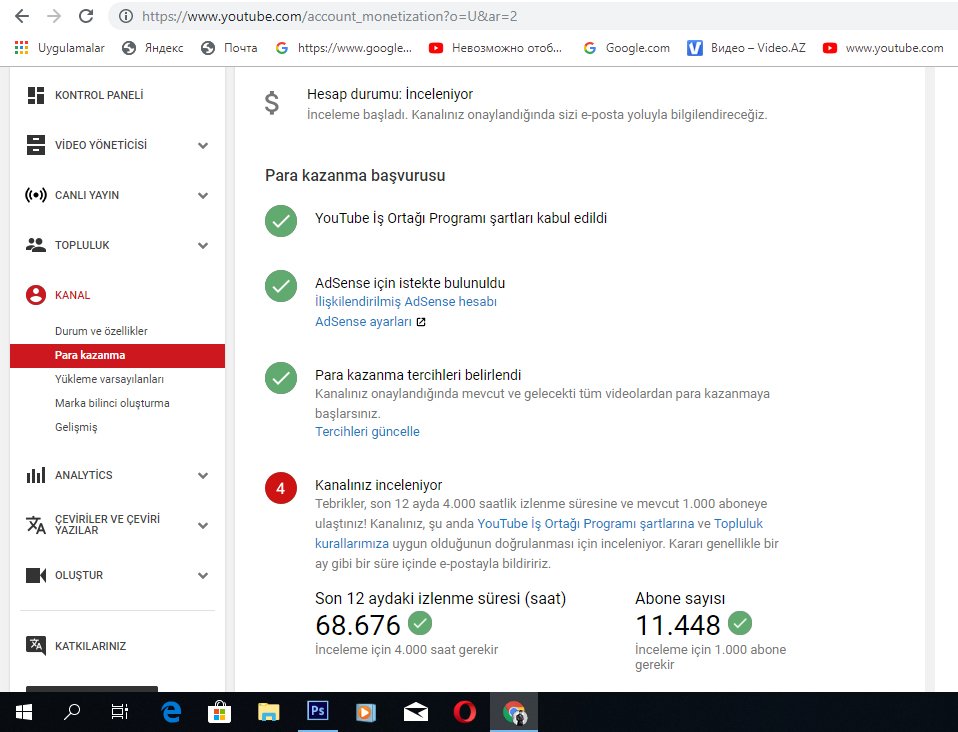
Task: Open Yükleme varsayılanları submenu
Action: click(x=109, y=379)
